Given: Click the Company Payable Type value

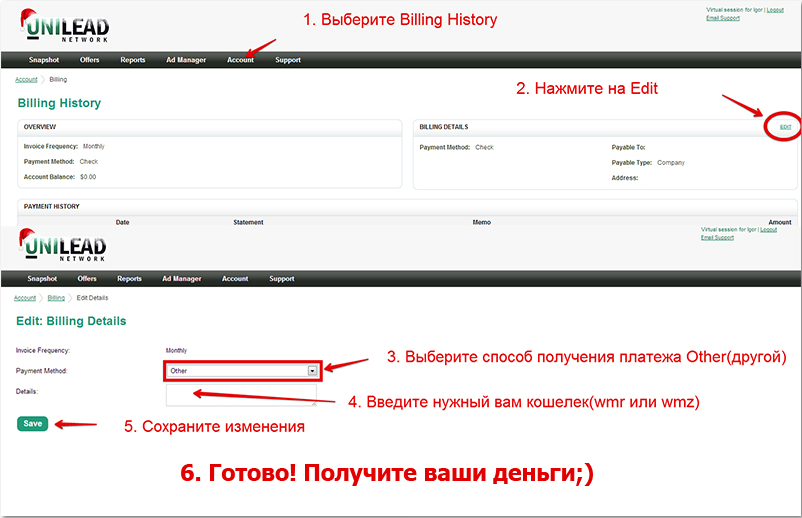Looking at the screenshot, I should (671, 163).
